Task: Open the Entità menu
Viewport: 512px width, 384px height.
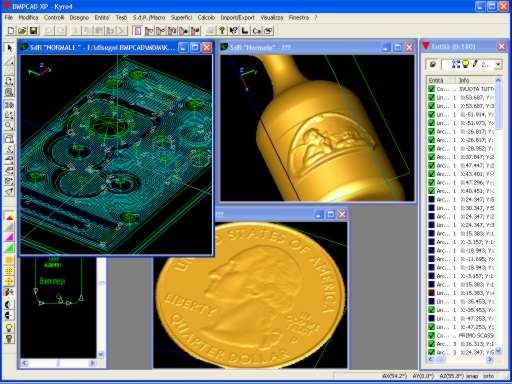Action: pyautogui.click(x=102, y=17)
